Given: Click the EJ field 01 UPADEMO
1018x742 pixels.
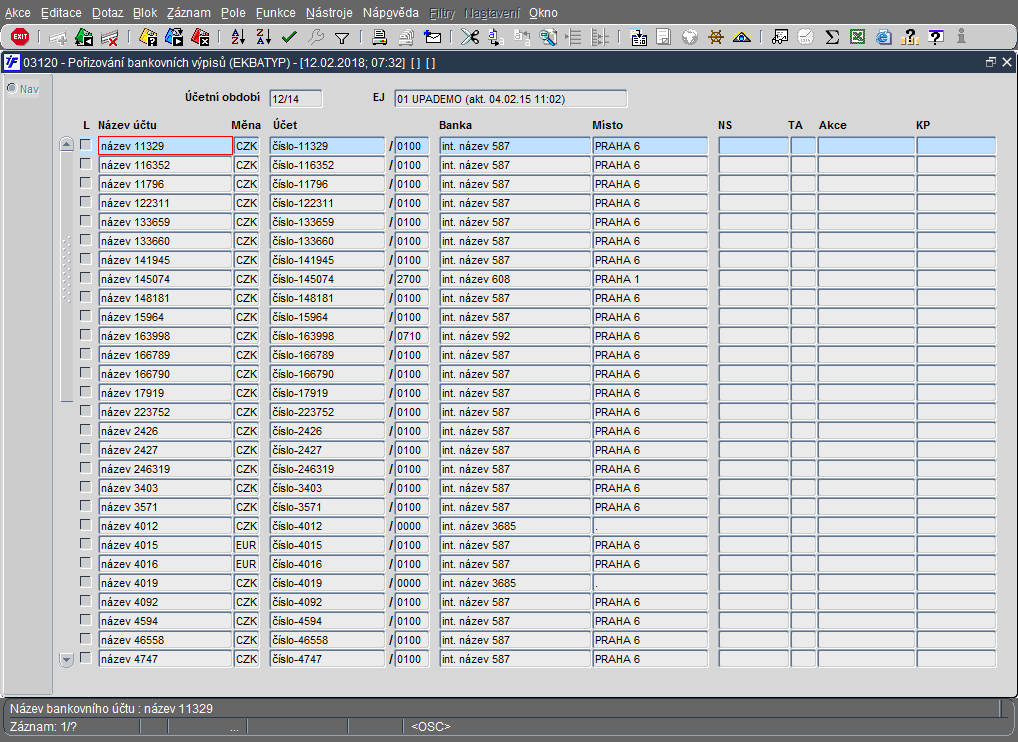Looking at the screenshot, I should [511, 99].
